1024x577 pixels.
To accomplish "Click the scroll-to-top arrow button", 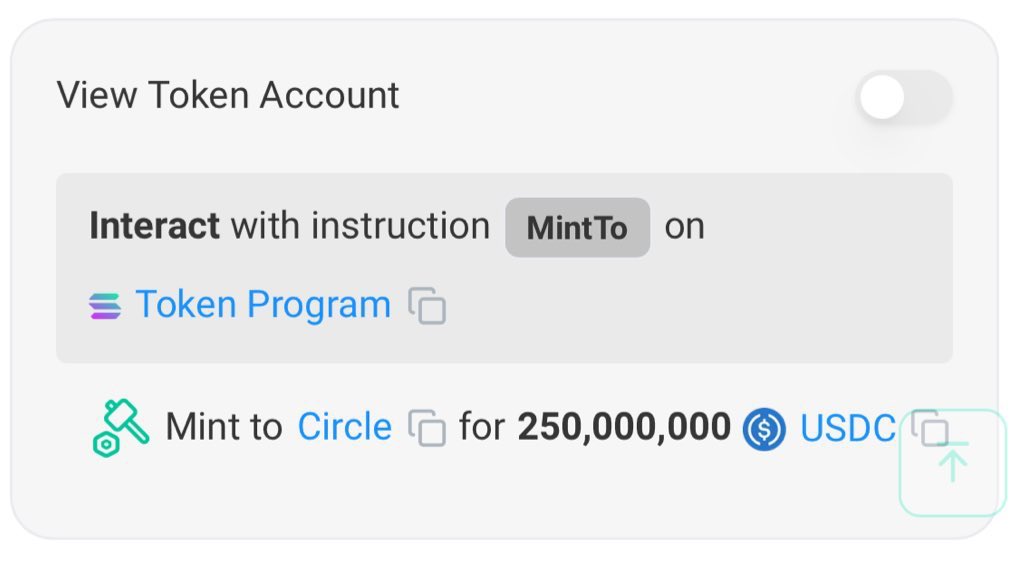I will 953,463.
